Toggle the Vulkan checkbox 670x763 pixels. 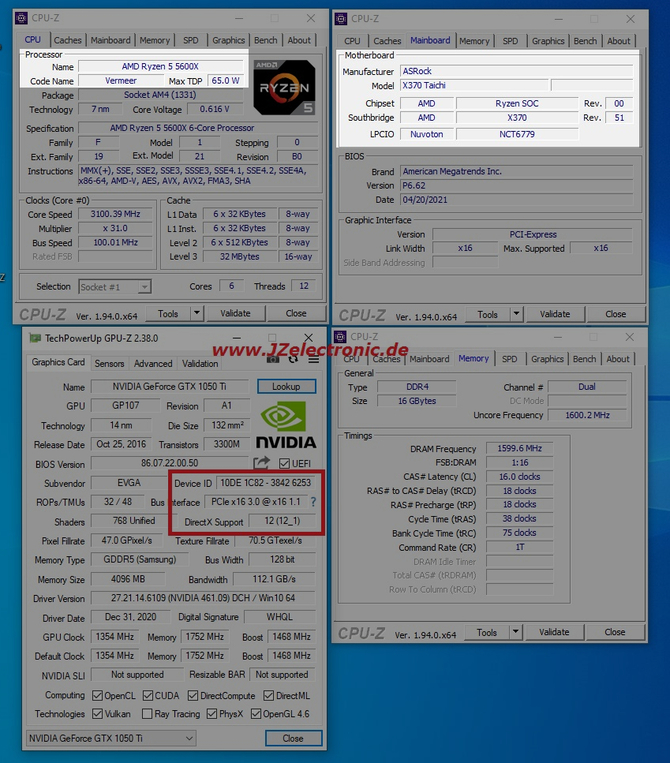pos(97,713)
